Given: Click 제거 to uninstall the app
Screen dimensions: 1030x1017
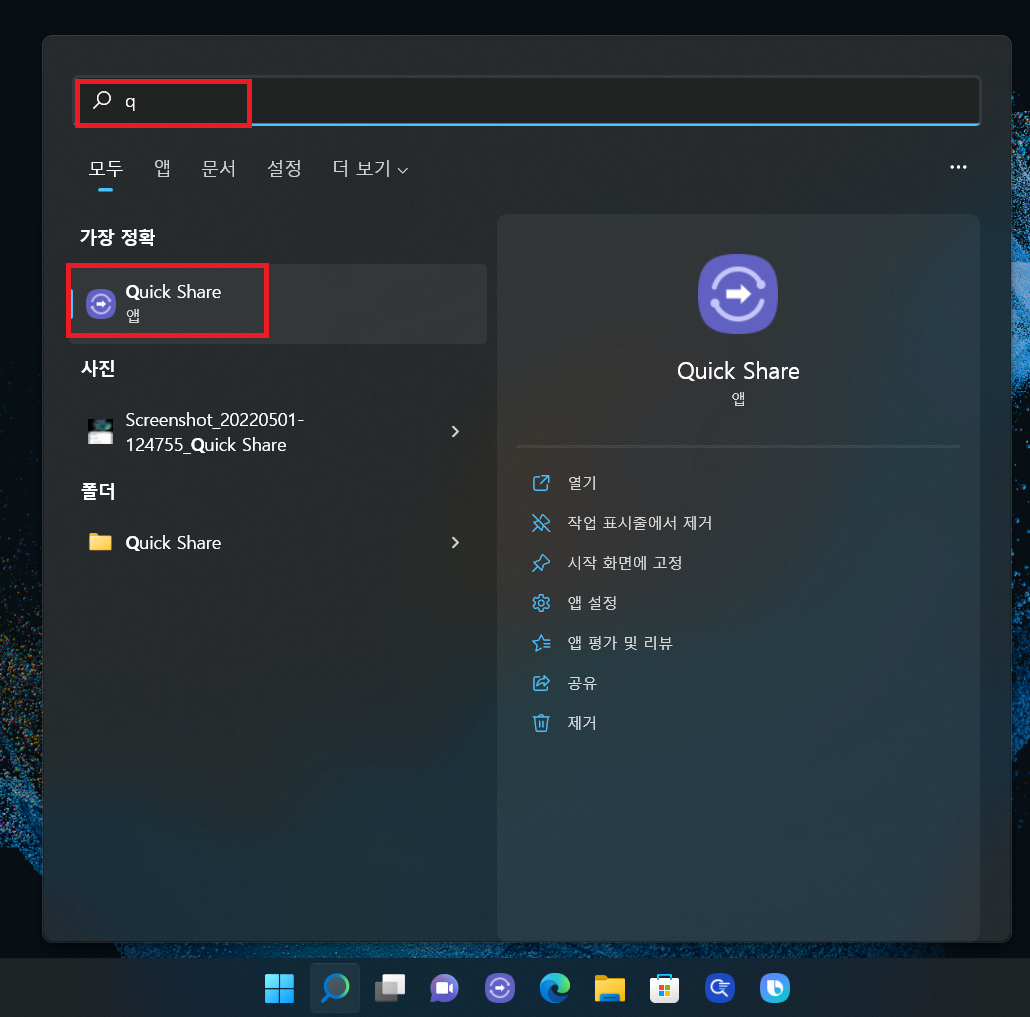Looking at the screenshot, I should pos(582,723).
